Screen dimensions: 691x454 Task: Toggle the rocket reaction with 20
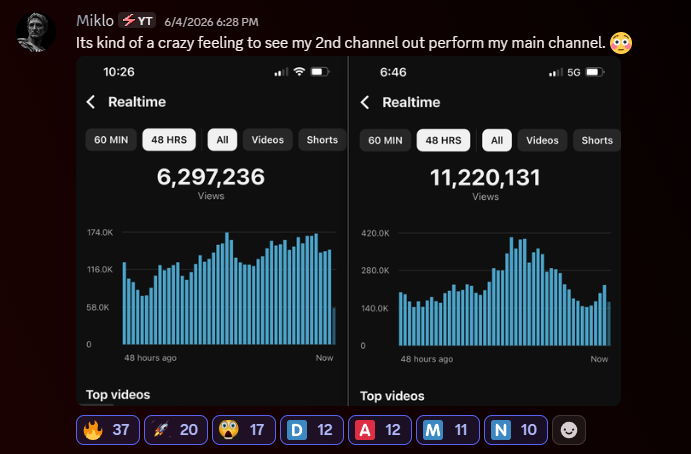pyautogui.click(x=176, y=430)
